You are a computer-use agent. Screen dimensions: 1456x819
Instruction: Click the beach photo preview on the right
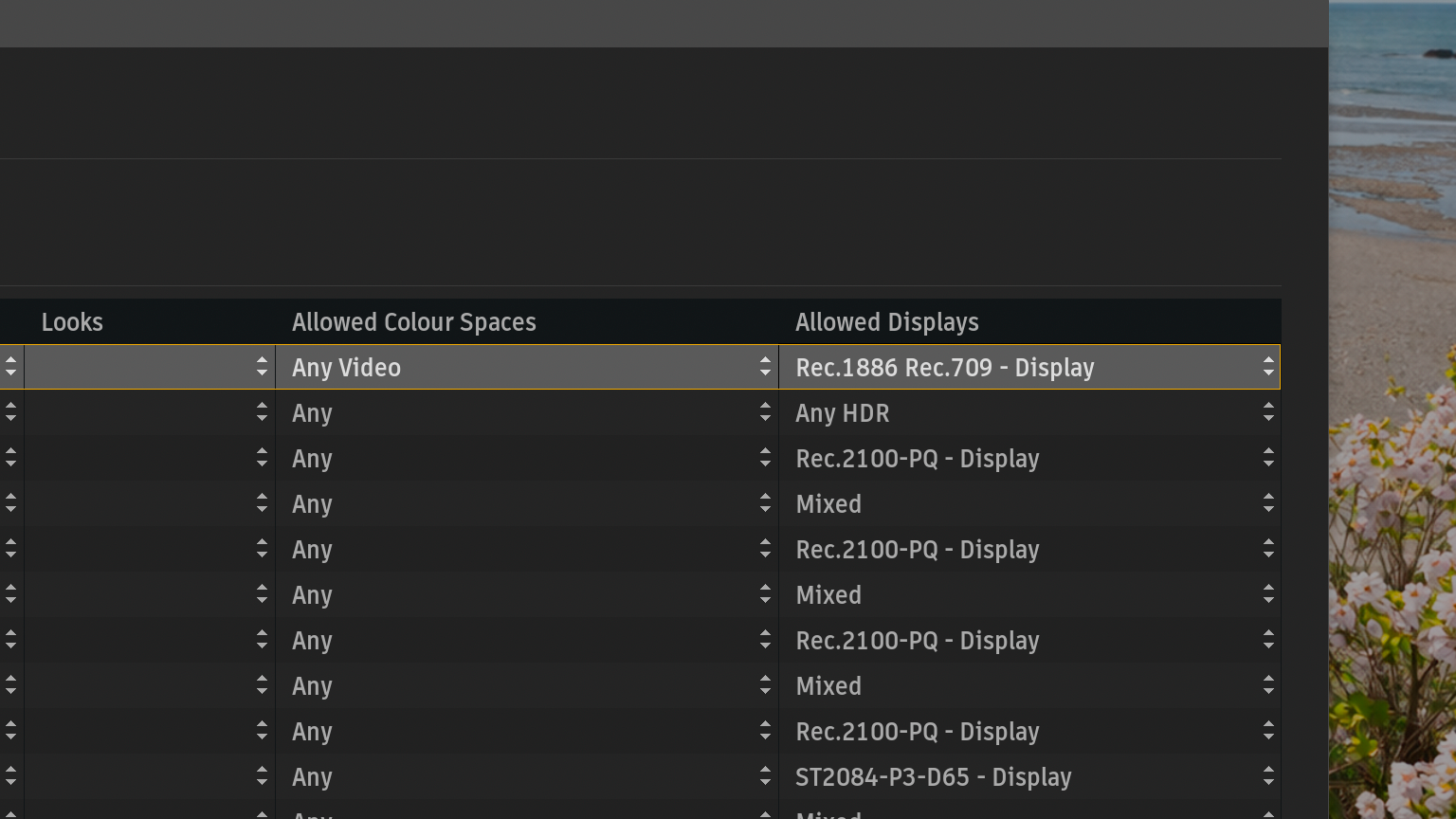(x=1392, y=408)
